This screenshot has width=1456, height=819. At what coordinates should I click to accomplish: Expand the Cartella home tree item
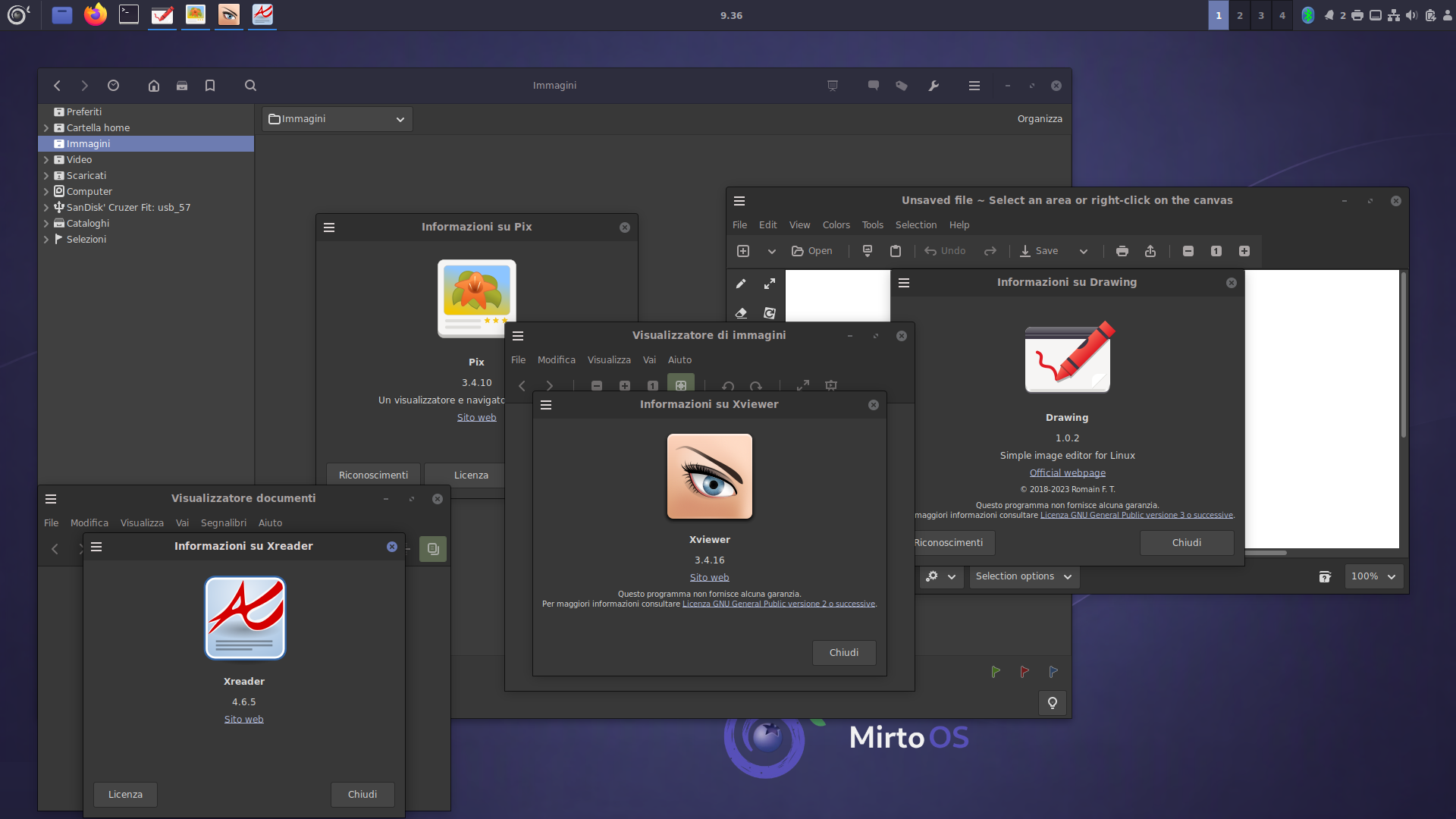coord(46,128)
